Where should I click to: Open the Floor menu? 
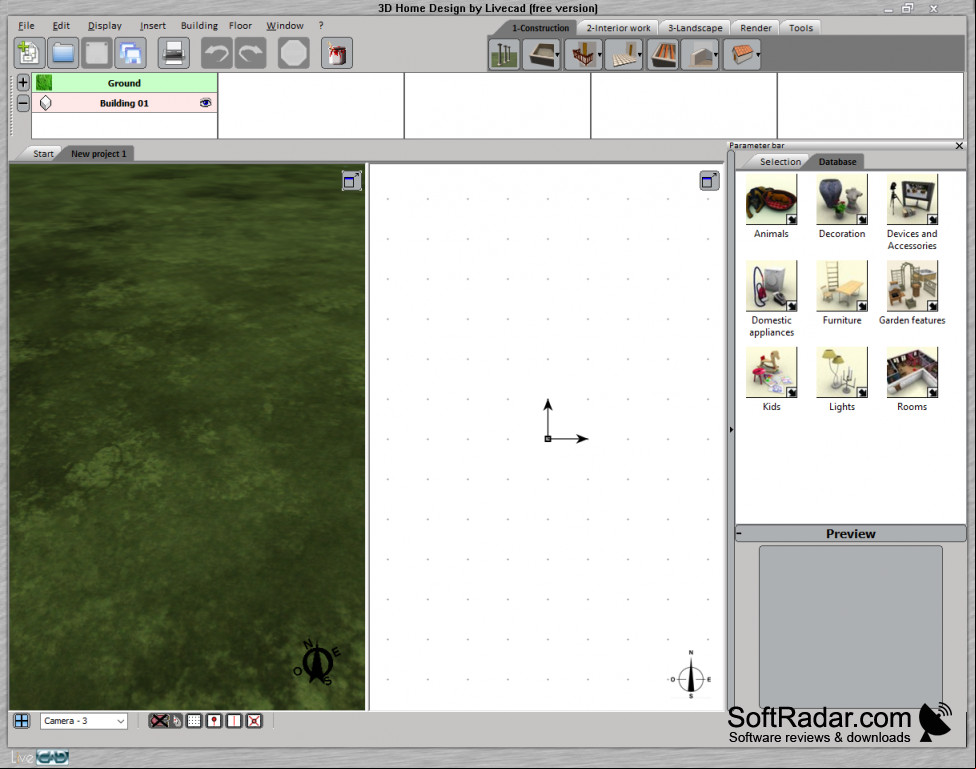tap(240, 26)
